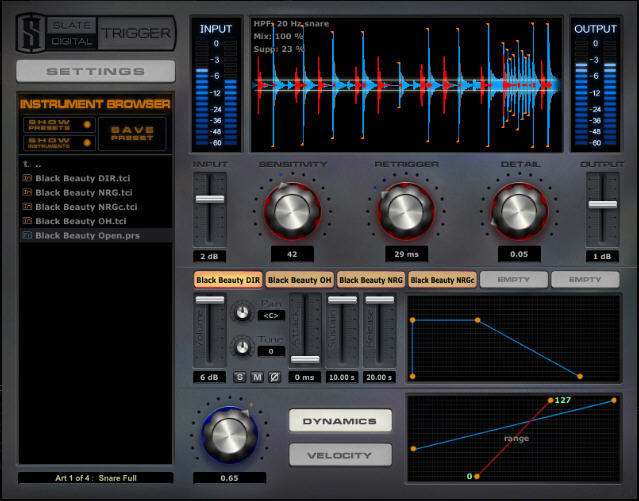Screen dimensions: 639x501
Task: Select the first EMPTY sample slot
Action: click(514, 280)
